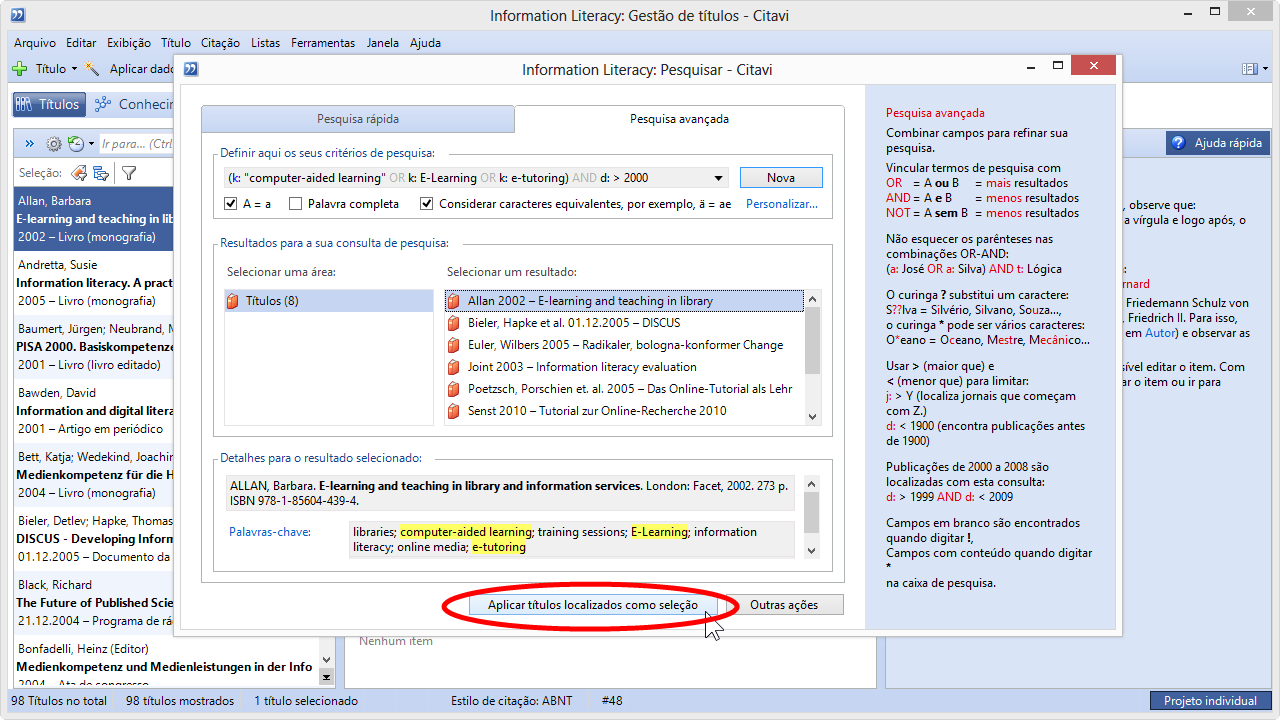Image resolution: width=1280 pixels, height=720 pixels.
Task: Click the results list scrollbar up arrow
Action: tap(812, 298)
